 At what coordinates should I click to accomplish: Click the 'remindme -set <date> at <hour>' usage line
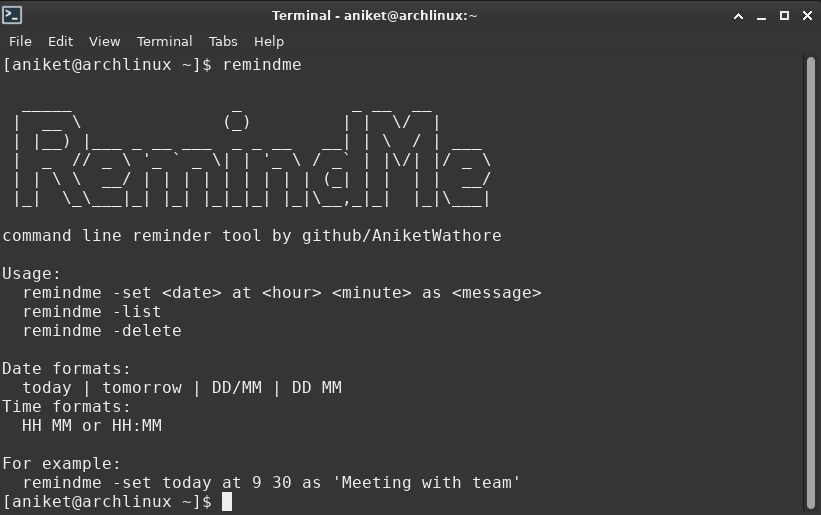tap(282, 293)
